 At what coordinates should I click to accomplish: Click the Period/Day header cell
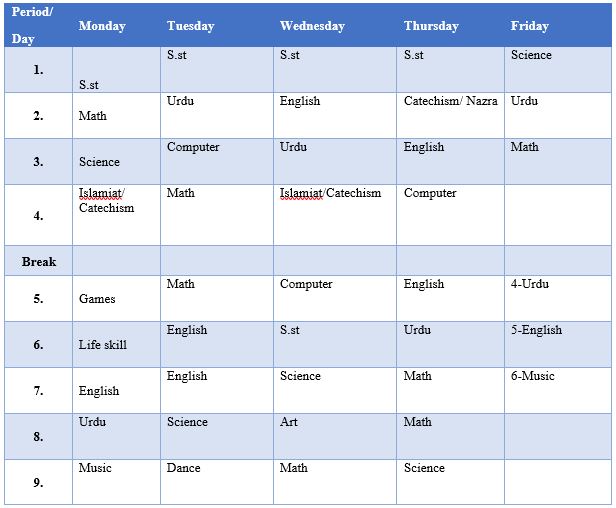point(38,25)
